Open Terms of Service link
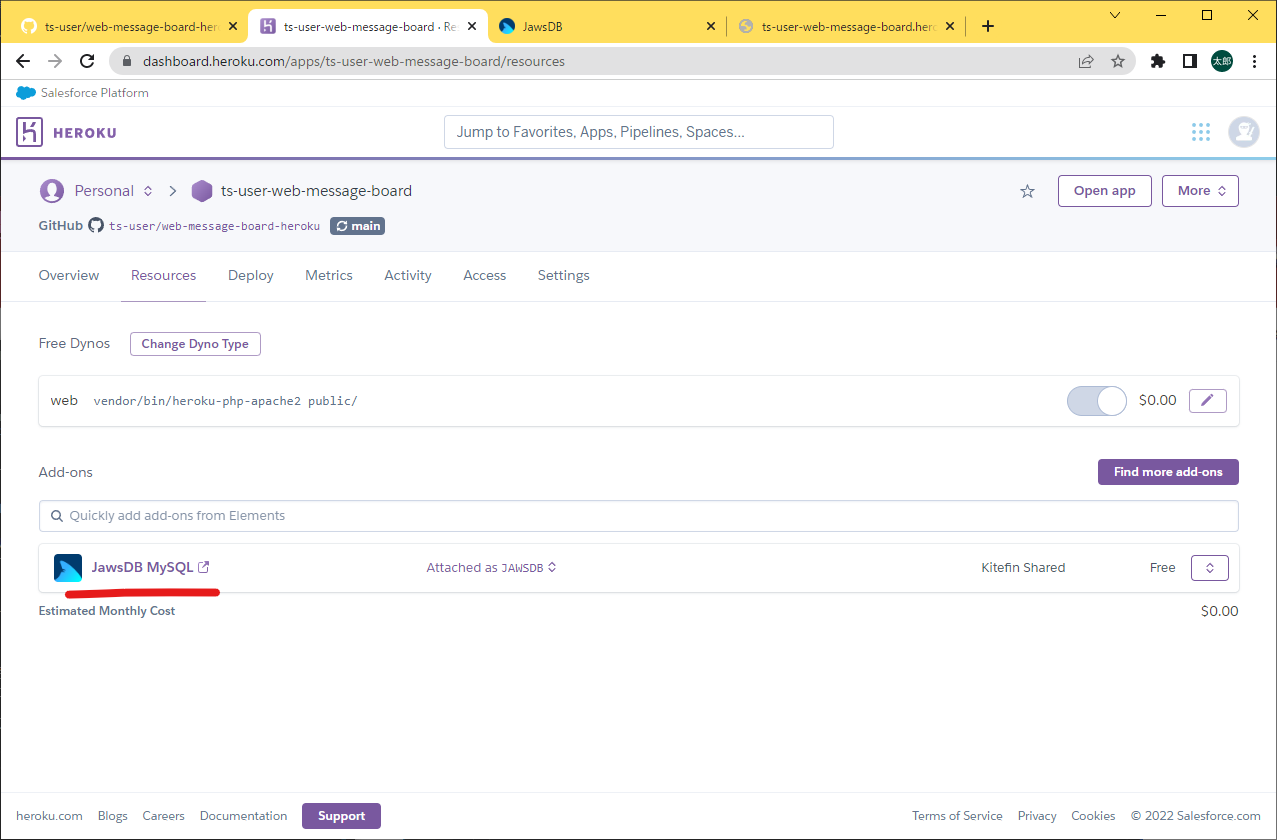 [x=957, y=816]
